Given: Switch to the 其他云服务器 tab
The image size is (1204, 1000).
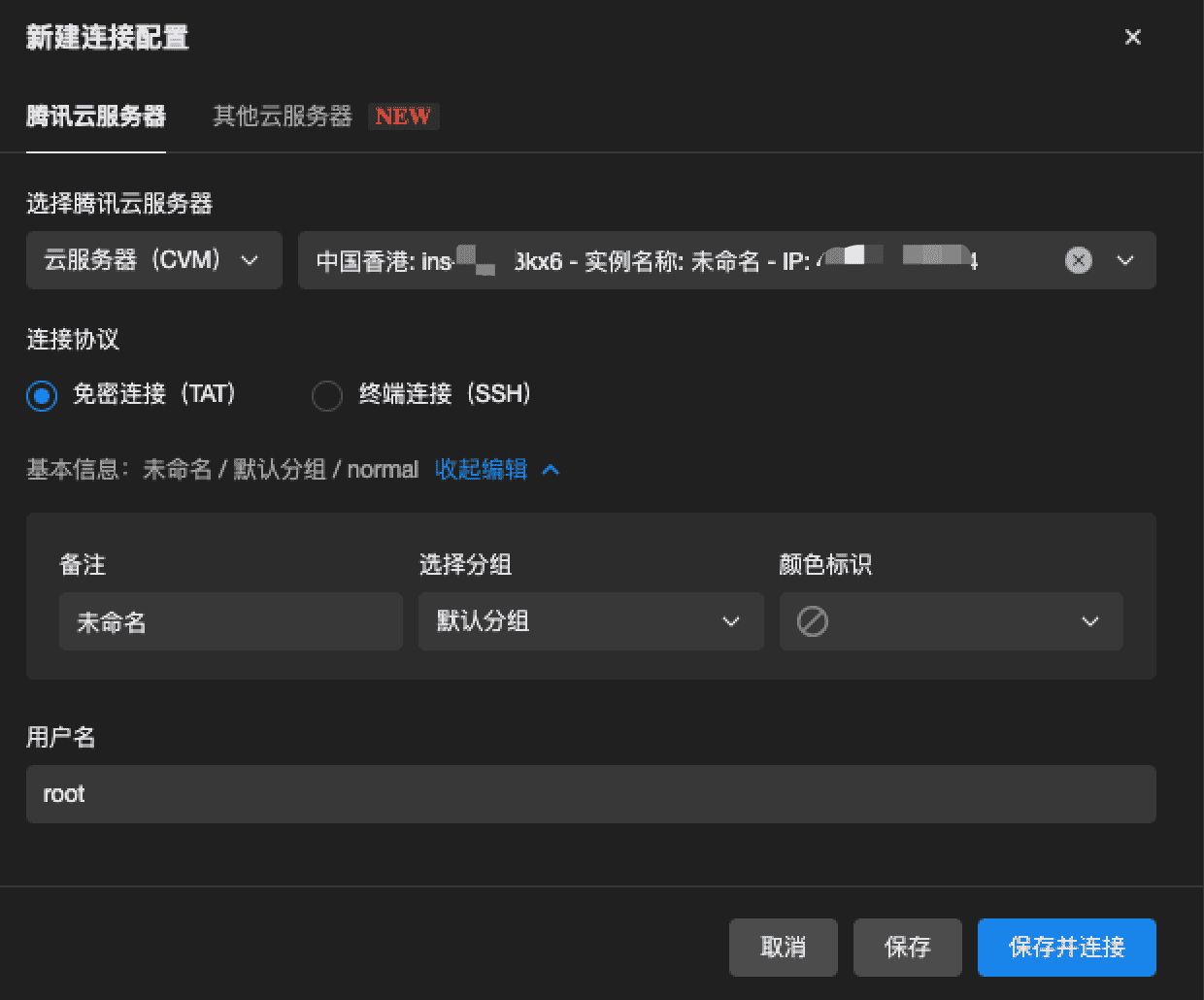Looking at the screenshot, I should pyautogui.click(x=281, y=116).
